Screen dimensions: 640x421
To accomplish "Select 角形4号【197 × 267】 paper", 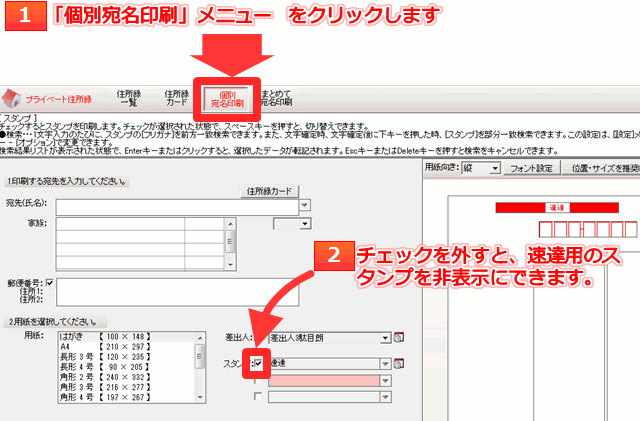I will coord(127,397).
